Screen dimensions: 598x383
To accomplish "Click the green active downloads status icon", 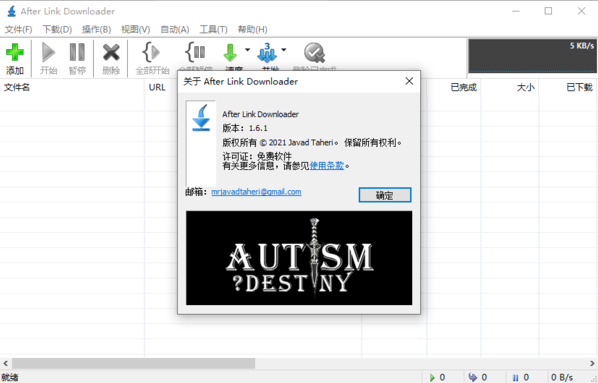I will click(x=432, y=377).
